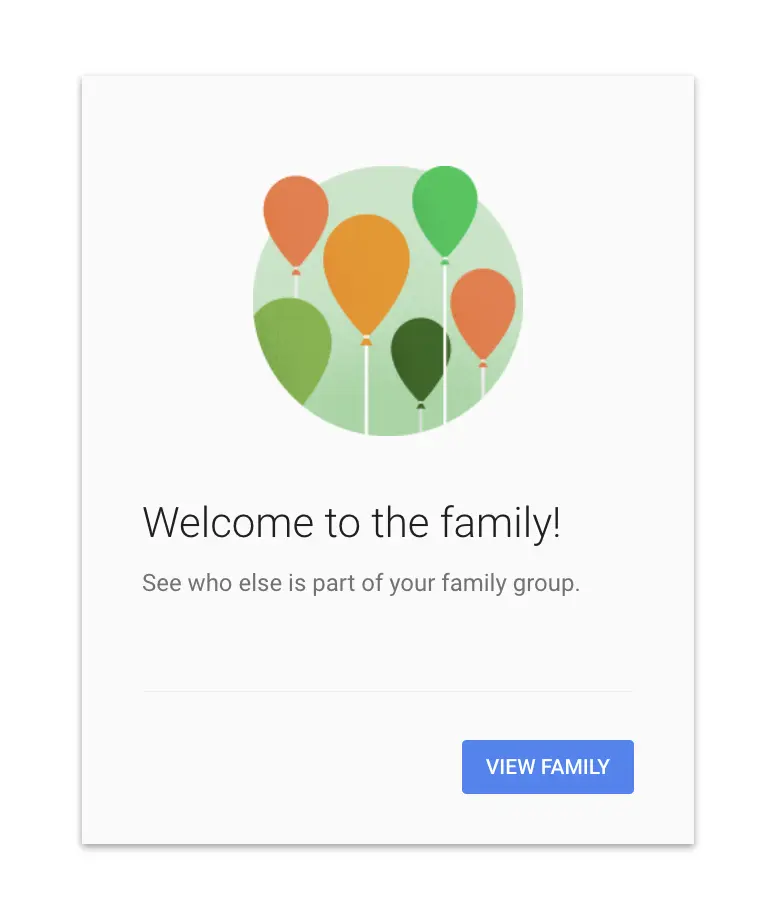The width and height of the screenshot is (764, 898).
Task: Click the knot of the bright green balloon
Action: 445,261
